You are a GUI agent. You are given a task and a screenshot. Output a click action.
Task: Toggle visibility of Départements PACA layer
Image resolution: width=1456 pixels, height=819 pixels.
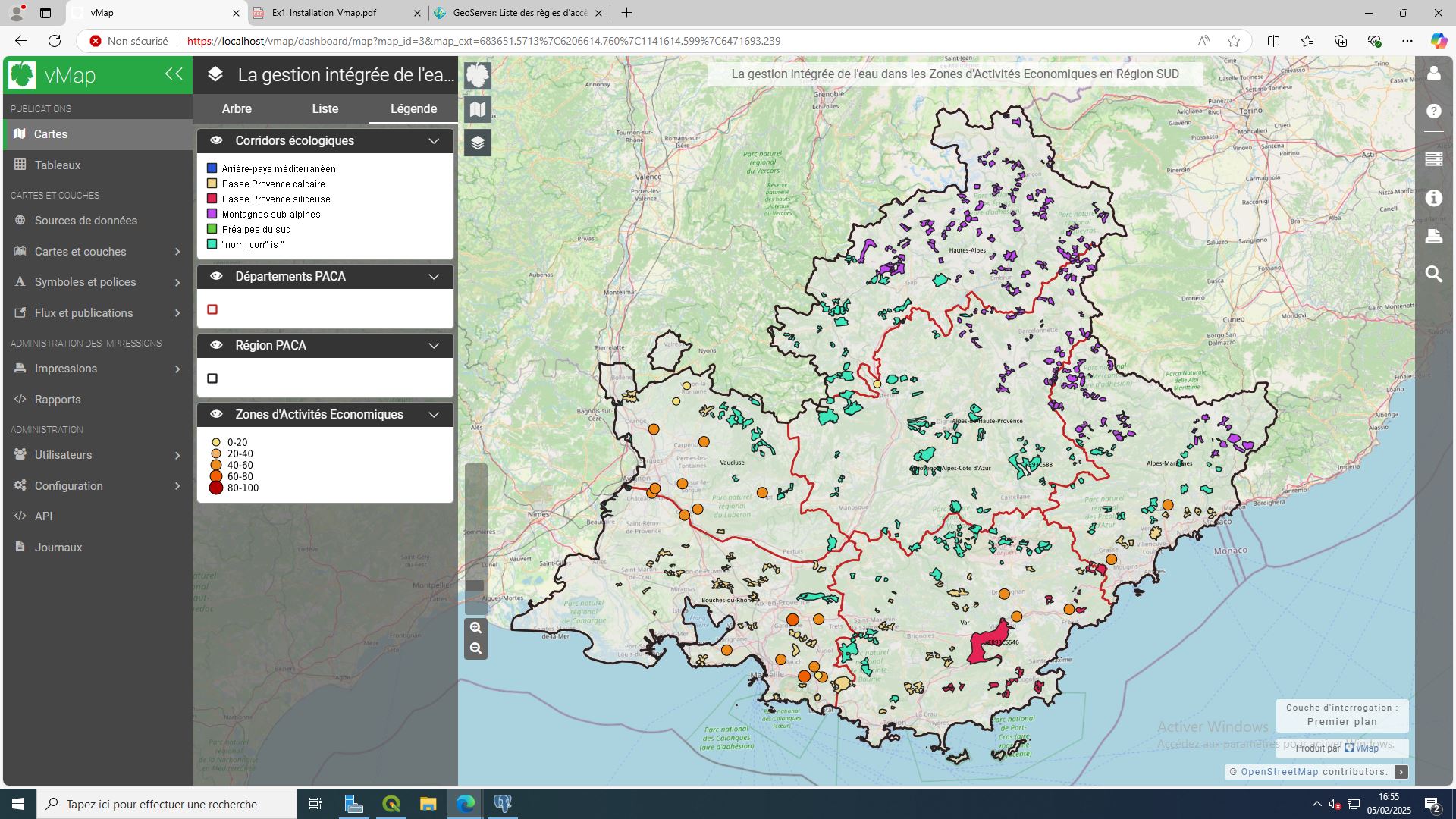[216, 276]
